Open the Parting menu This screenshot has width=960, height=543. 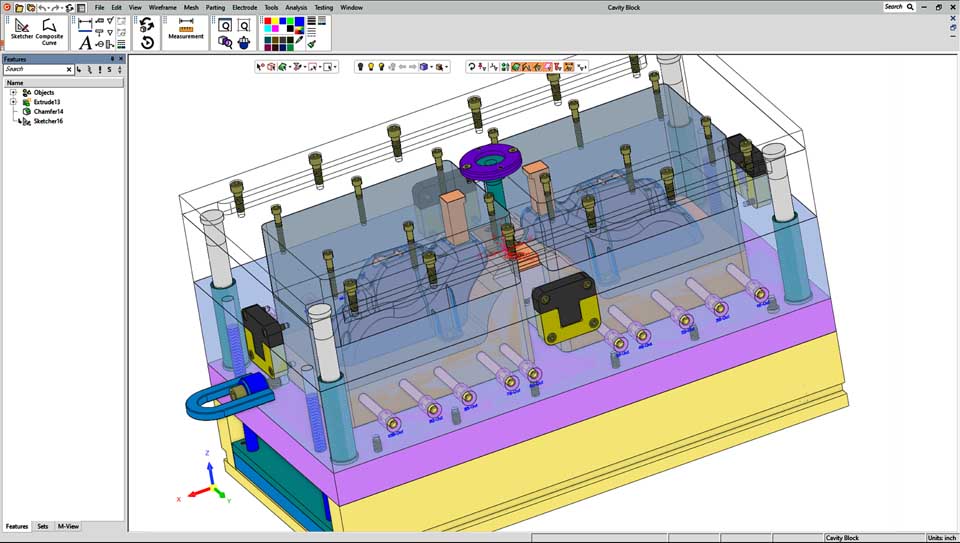coord(216,8)
